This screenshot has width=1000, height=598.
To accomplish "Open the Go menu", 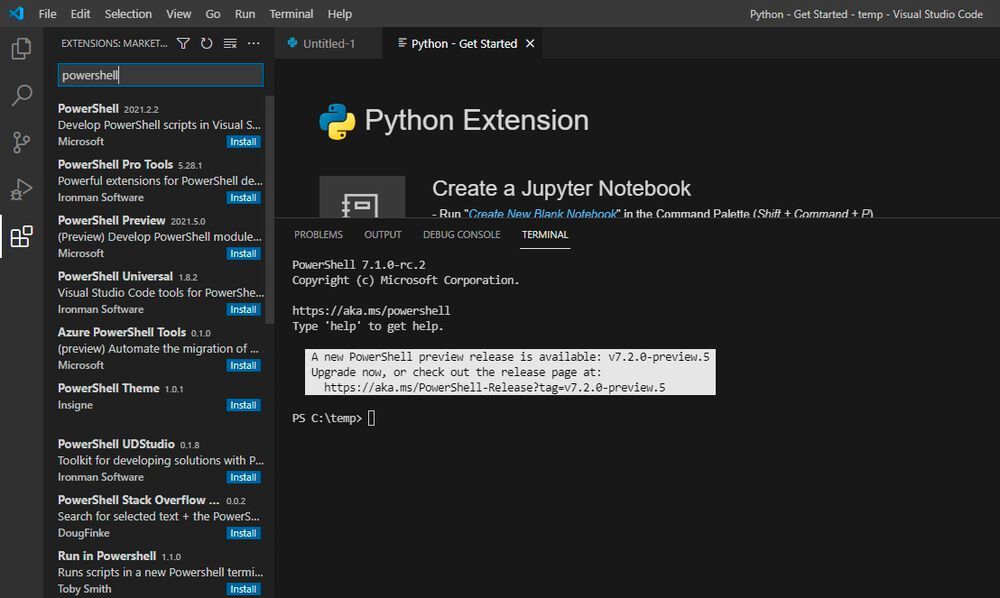I will 213,13.
